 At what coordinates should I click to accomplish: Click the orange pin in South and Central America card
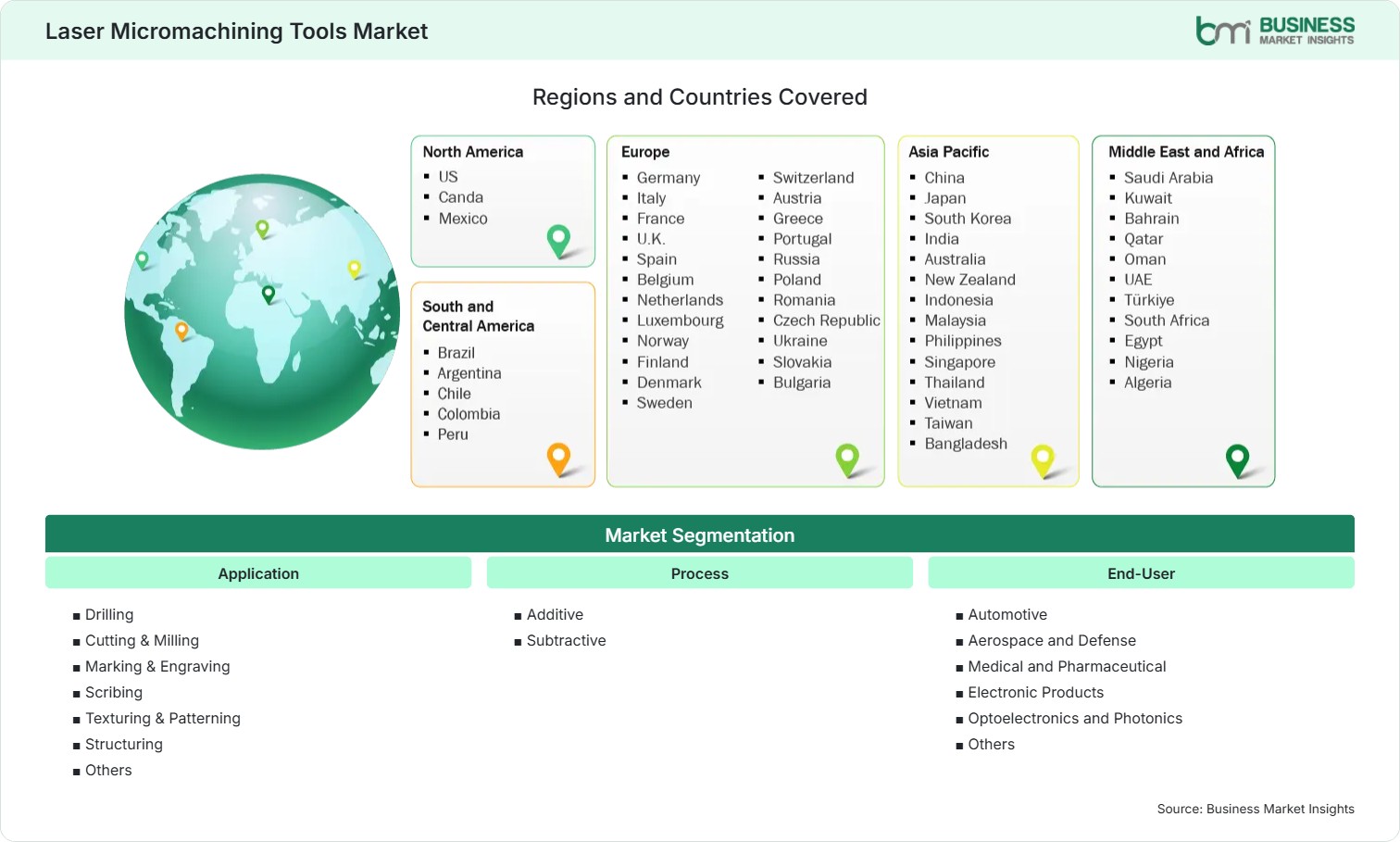(x=558, y=459)
